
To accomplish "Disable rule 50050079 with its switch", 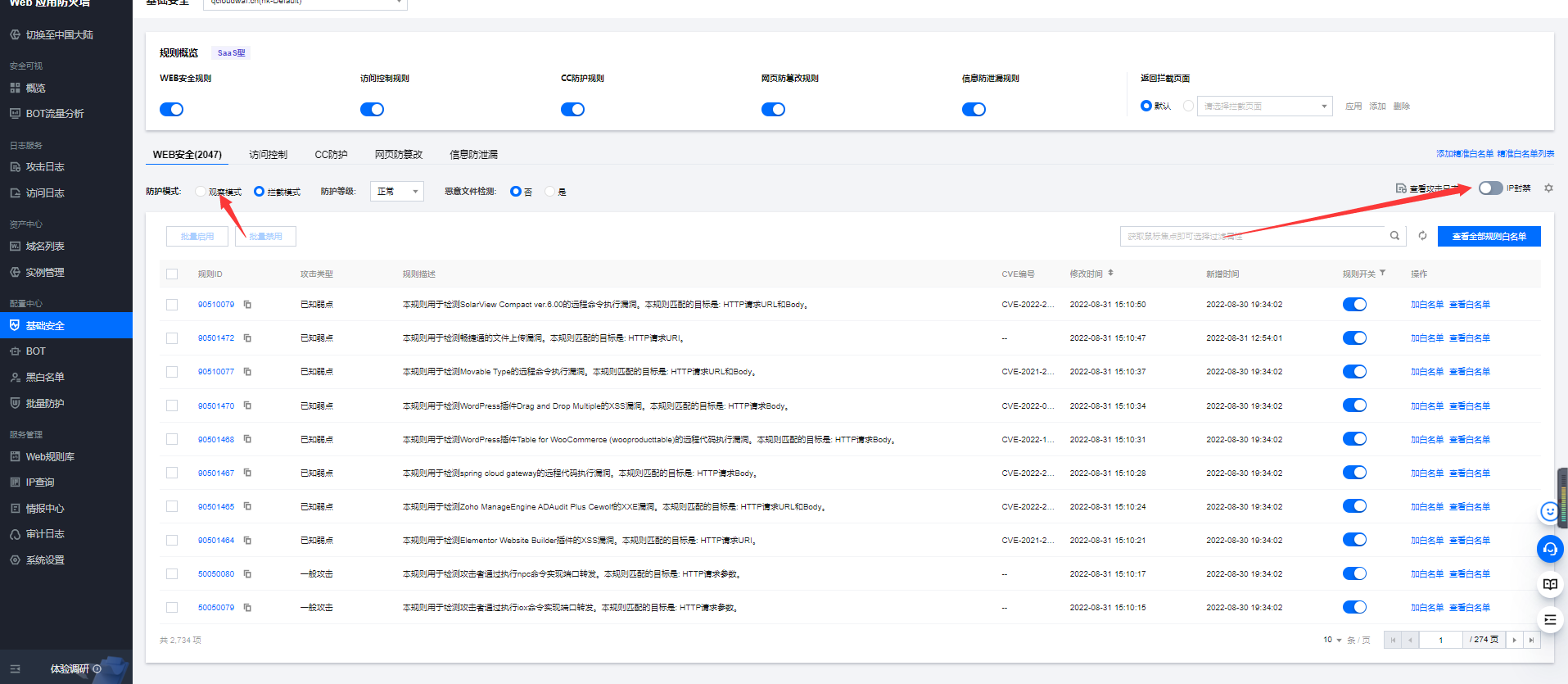I will point(1355,608).
